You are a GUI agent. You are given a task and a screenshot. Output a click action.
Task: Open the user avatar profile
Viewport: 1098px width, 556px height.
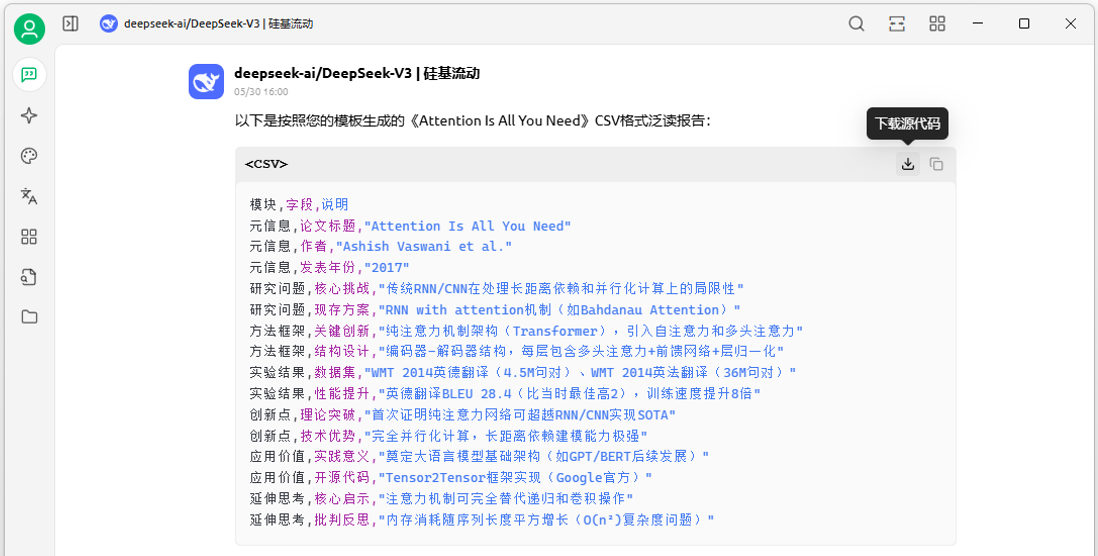[29, 29]
